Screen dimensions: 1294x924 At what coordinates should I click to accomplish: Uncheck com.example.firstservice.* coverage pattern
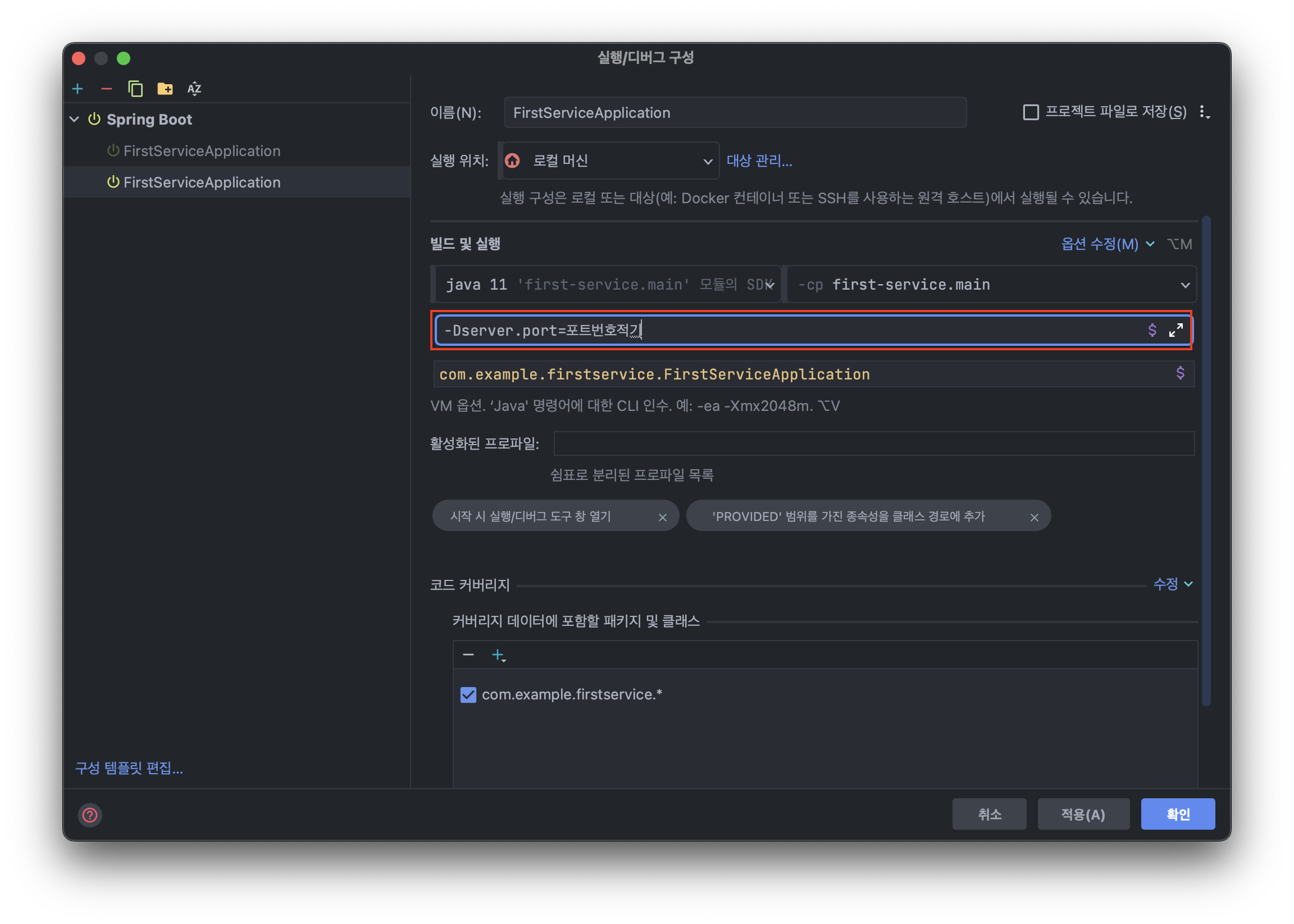coord(468,695)
